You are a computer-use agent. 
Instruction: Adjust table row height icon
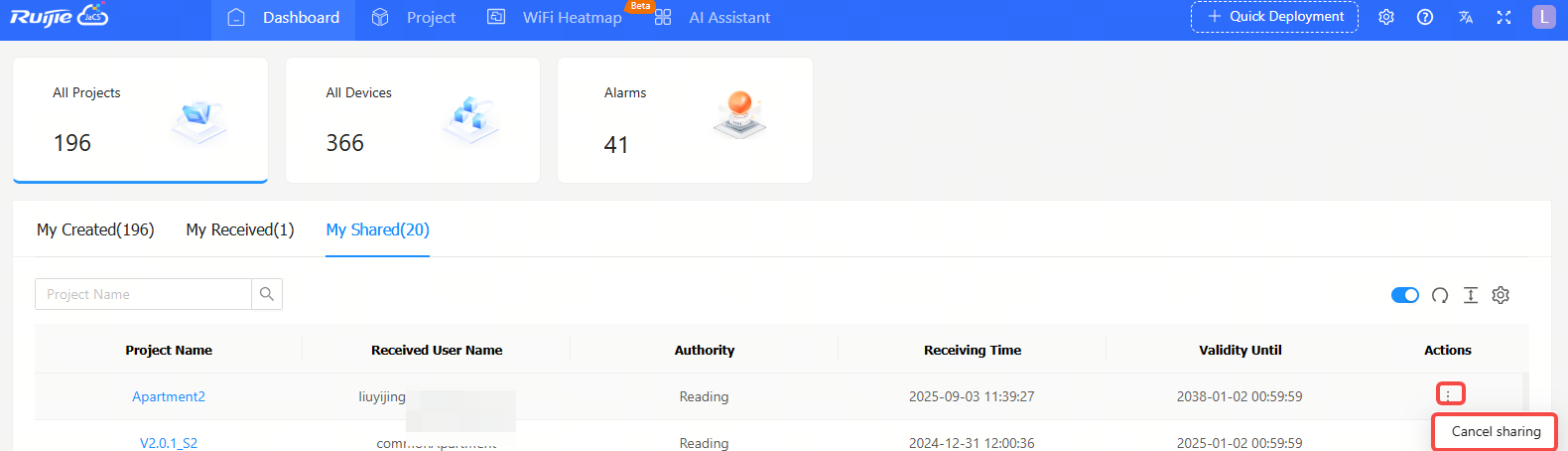(1471, 295)
